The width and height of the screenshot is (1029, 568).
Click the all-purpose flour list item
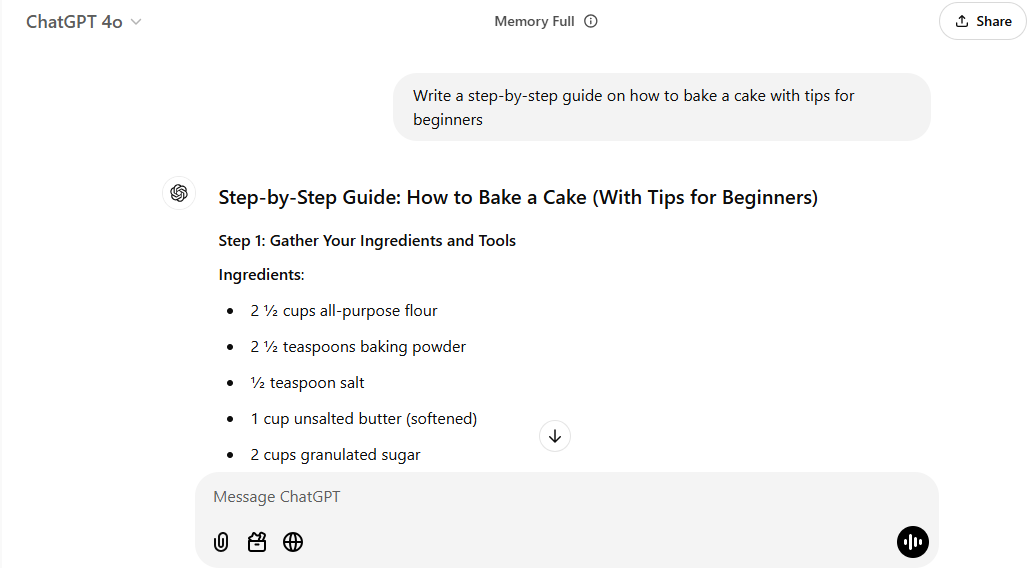coord(344,311)
